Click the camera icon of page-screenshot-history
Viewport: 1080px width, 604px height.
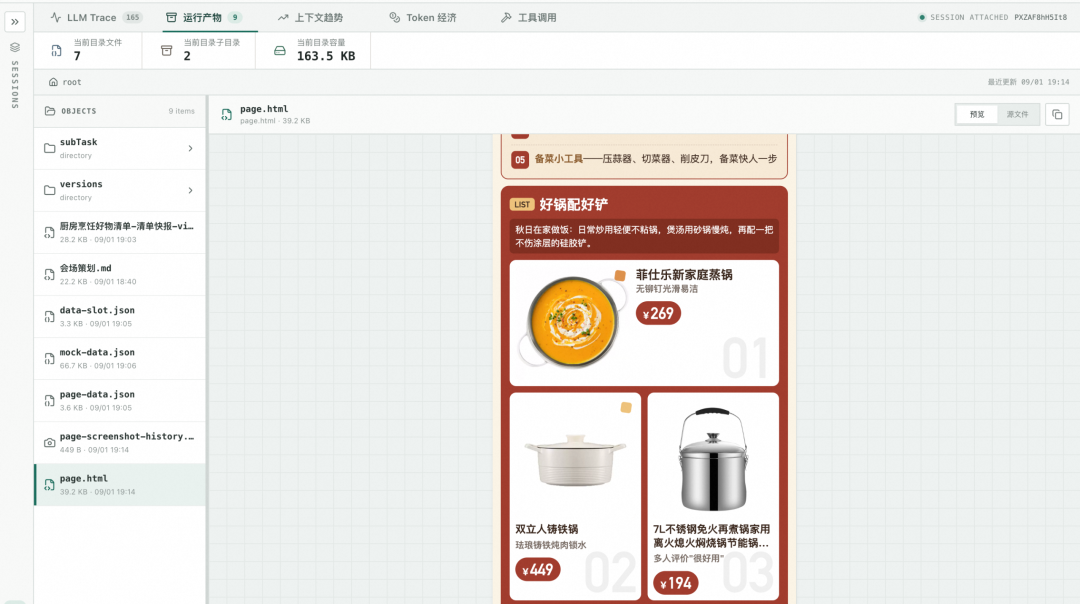coord(50,443)
